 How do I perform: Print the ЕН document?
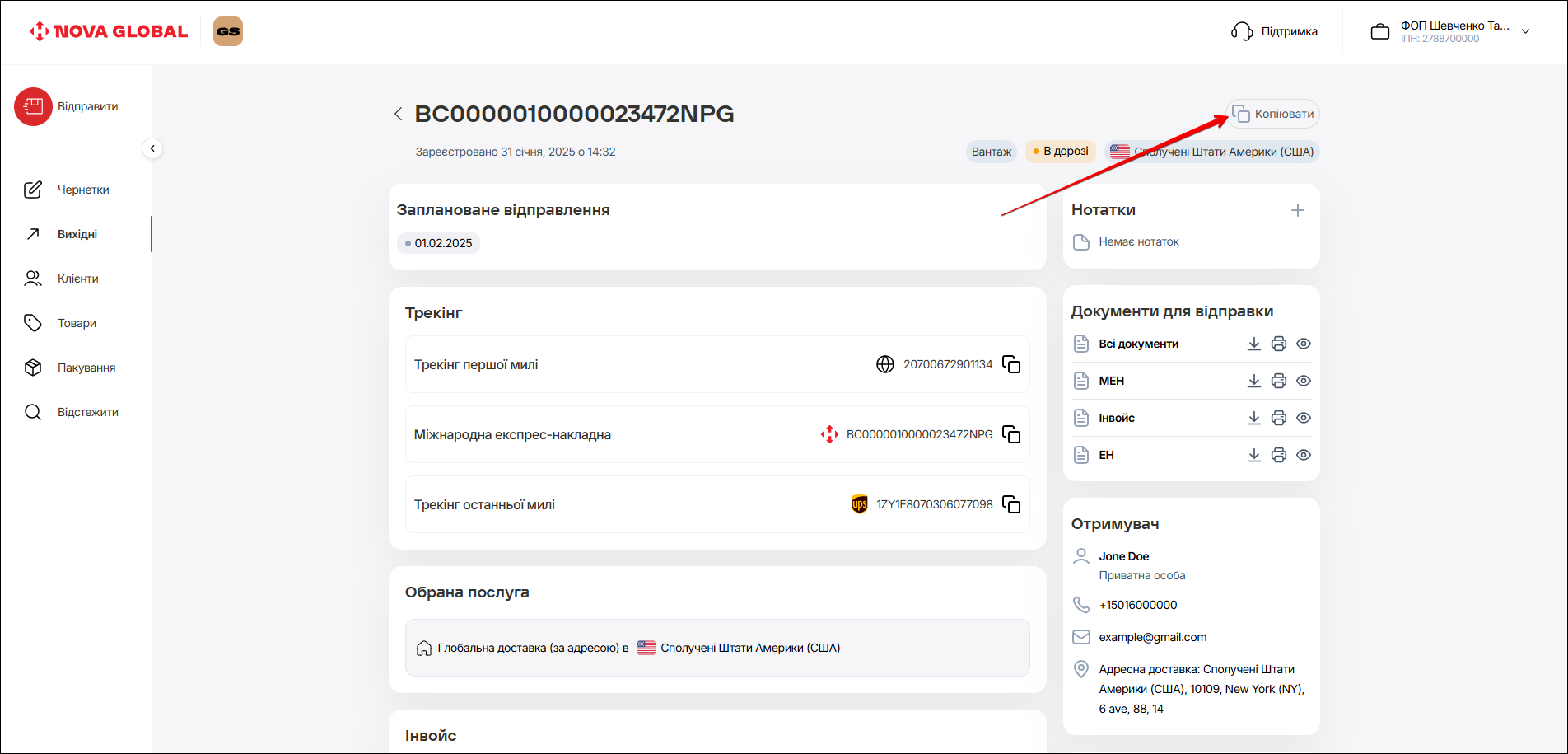coord(1278,455)
